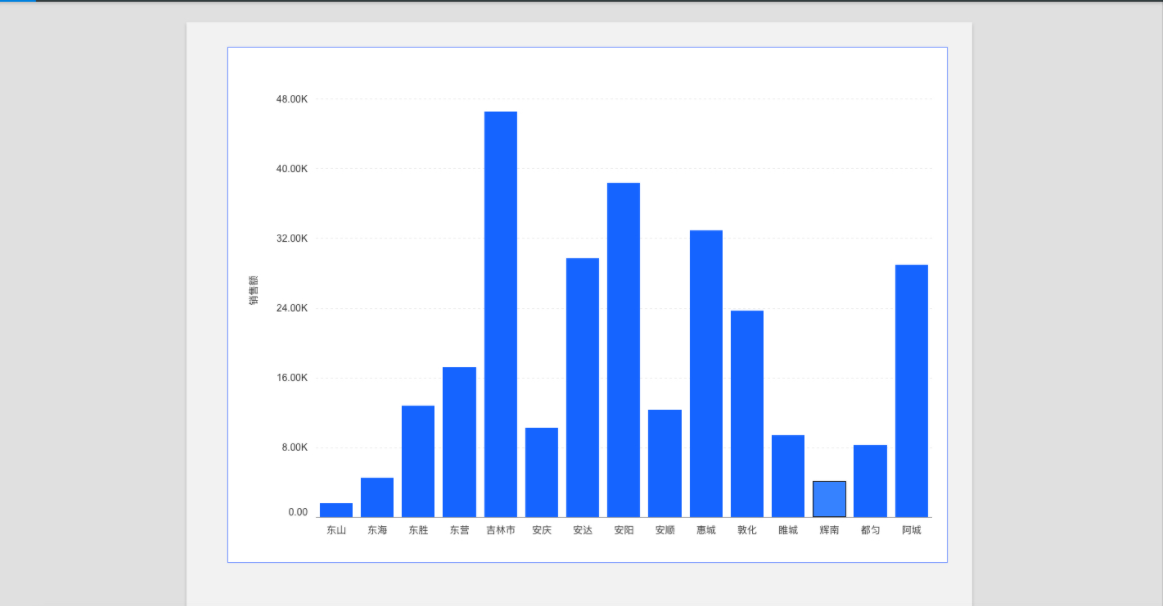Viewport: 1163px width, 606px height.
Task: Select the 安阳 bar
Action: point(624,350)
